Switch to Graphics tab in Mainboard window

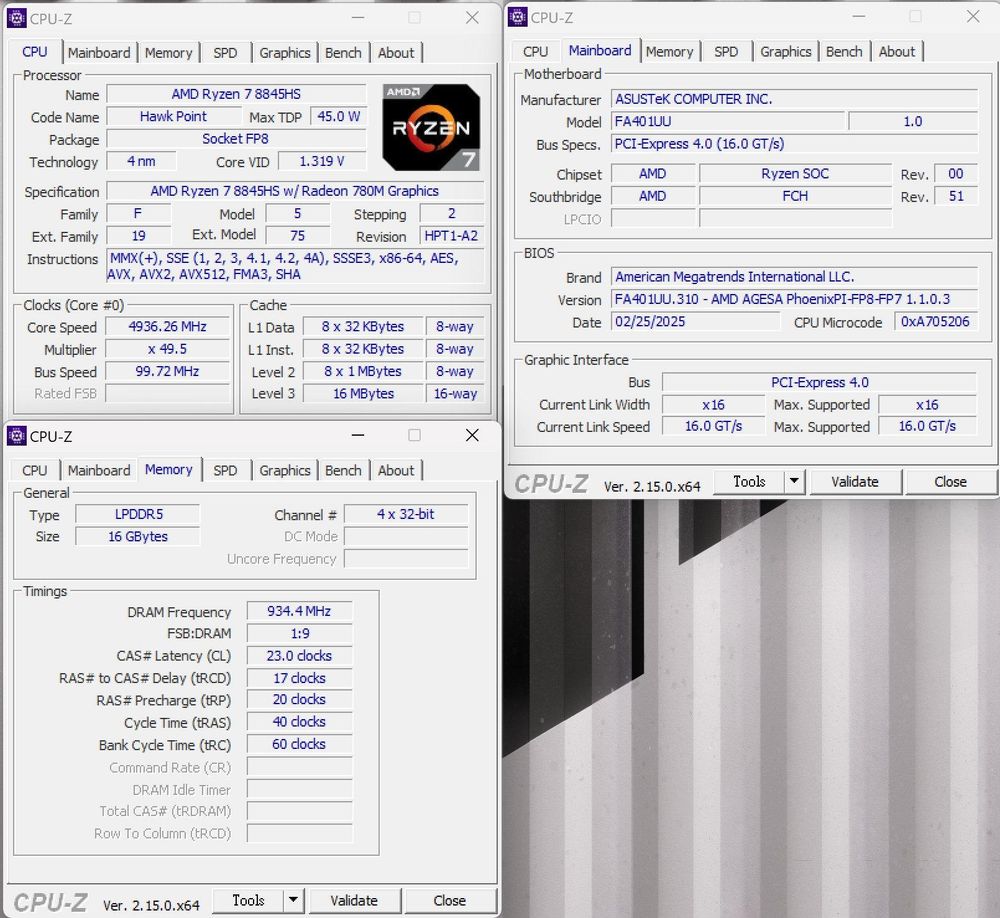(x=786, y=52)
